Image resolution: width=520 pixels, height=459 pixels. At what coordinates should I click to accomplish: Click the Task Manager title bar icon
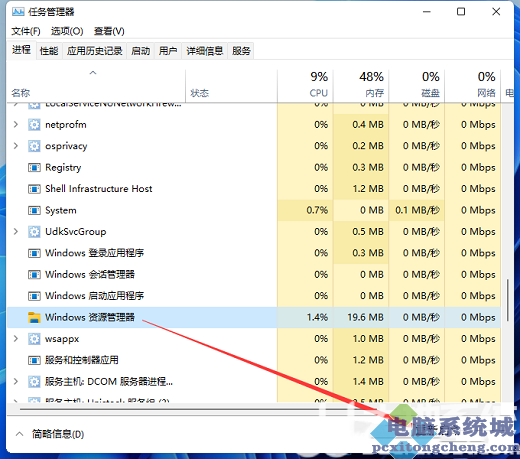pyautogui.click(x=18, y=12)
